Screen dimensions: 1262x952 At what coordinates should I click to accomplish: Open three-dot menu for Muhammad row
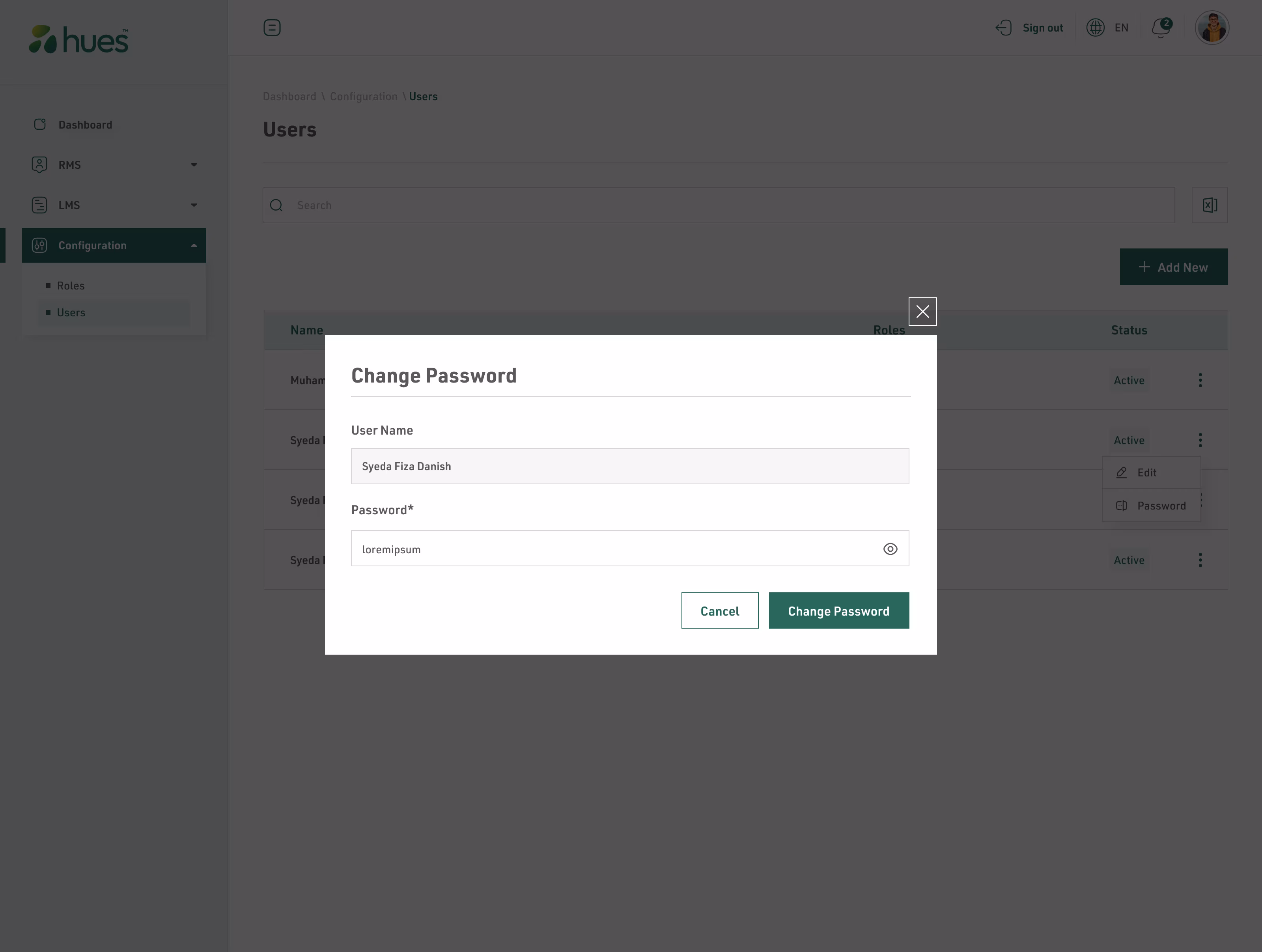(x=1200, y=381)
